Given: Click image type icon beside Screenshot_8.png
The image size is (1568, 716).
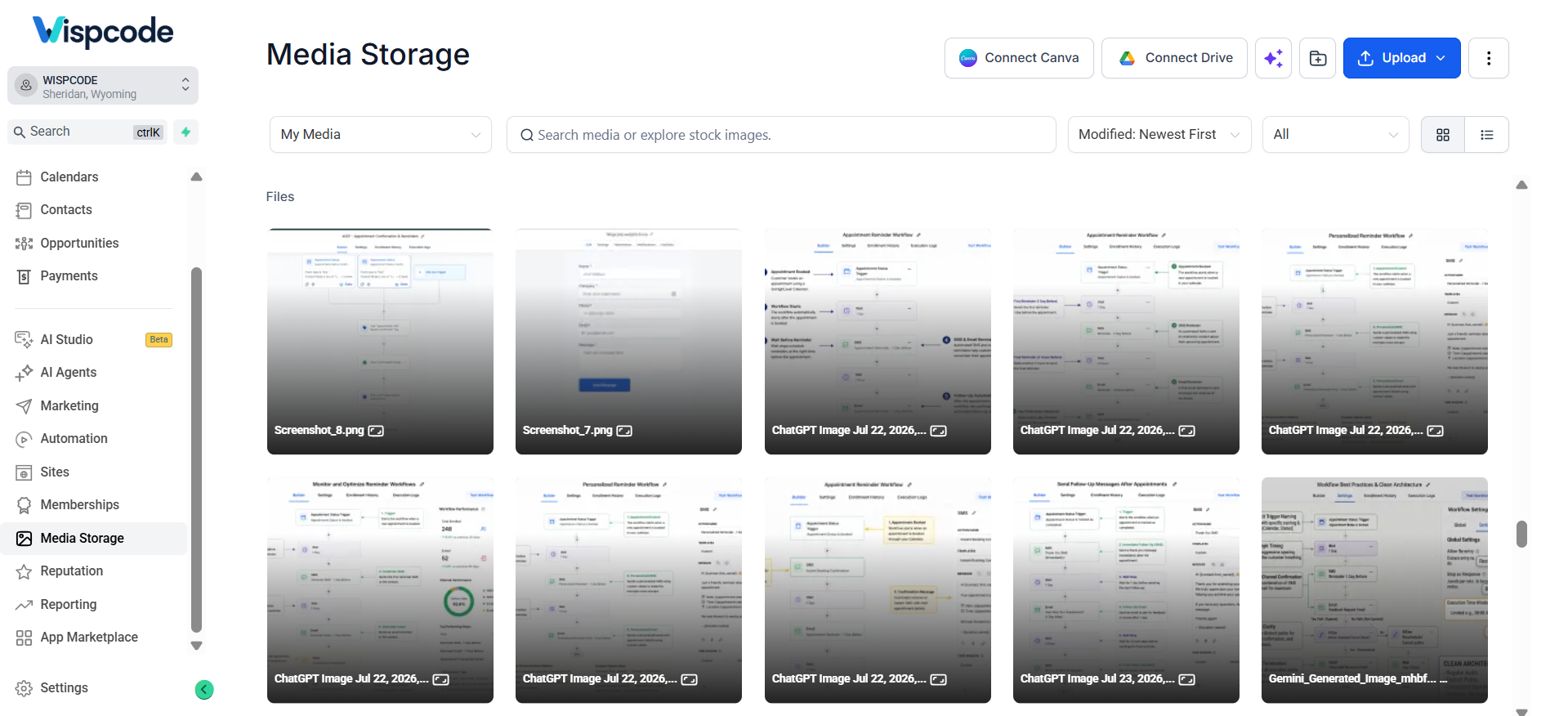Looking at the screenshot, I should tap(376, 431).
